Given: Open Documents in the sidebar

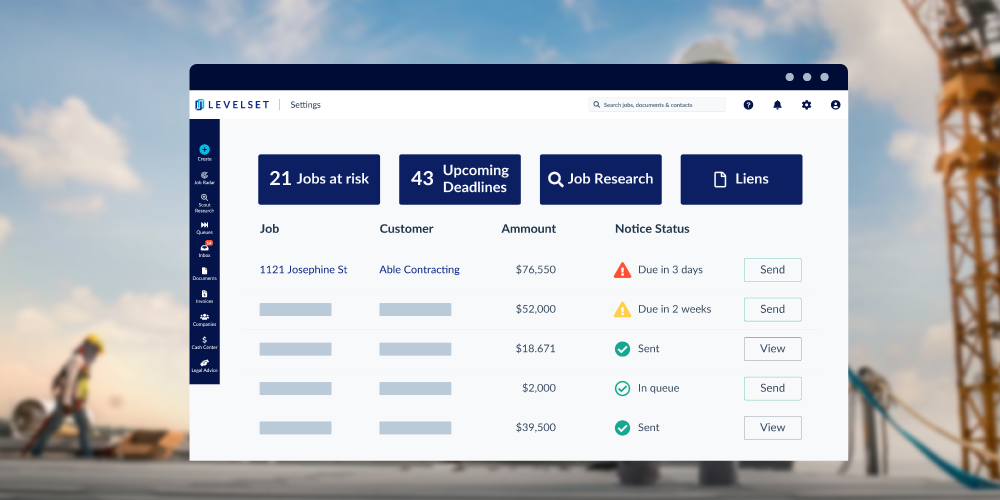Looking at the screenshot, I should 204,272.
